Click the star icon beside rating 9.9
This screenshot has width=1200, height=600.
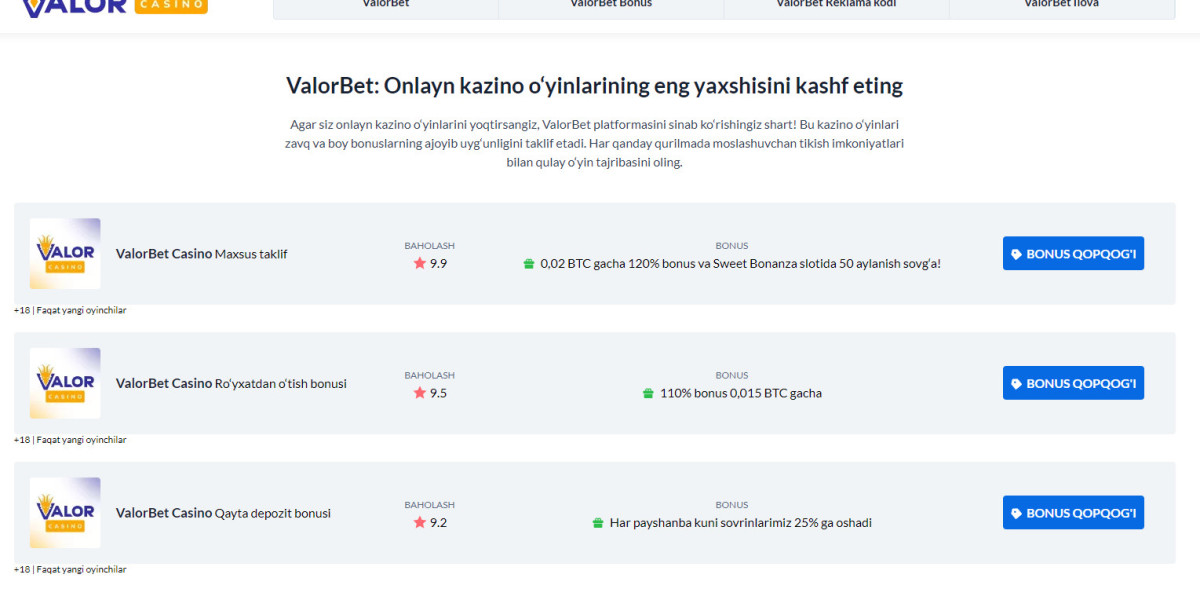coord(420,264)
